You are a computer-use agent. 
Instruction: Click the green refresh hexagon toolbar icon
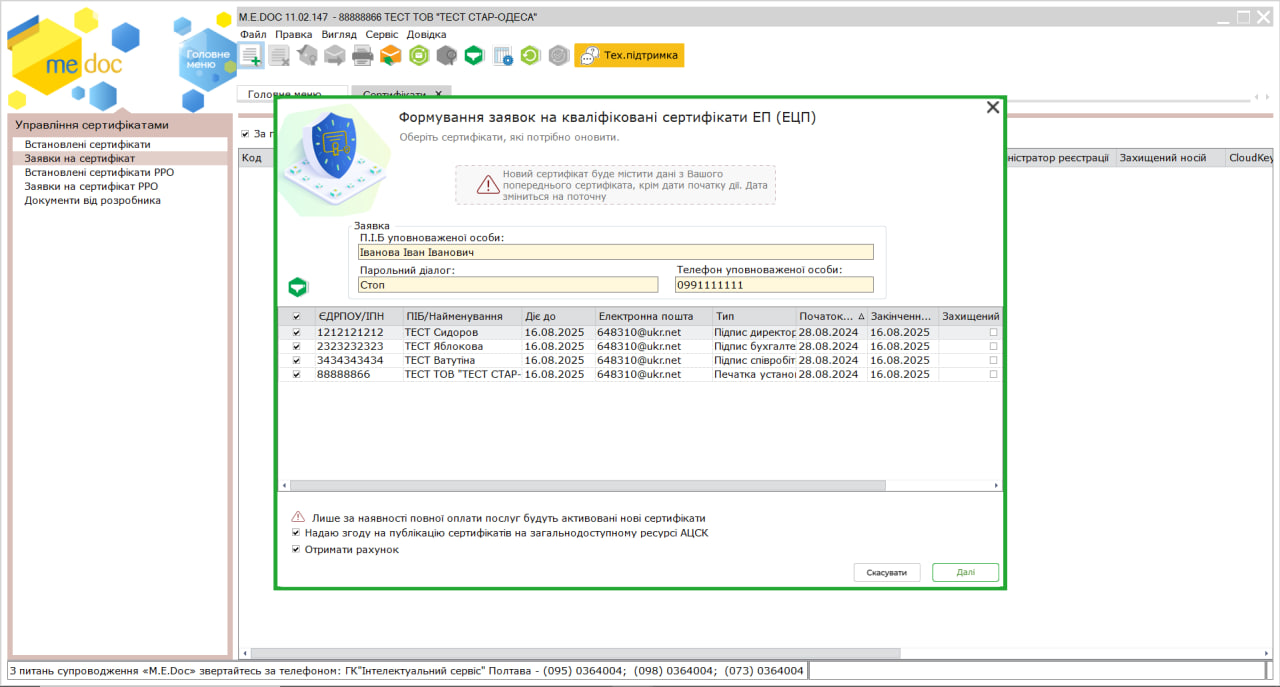pos(531,56)
